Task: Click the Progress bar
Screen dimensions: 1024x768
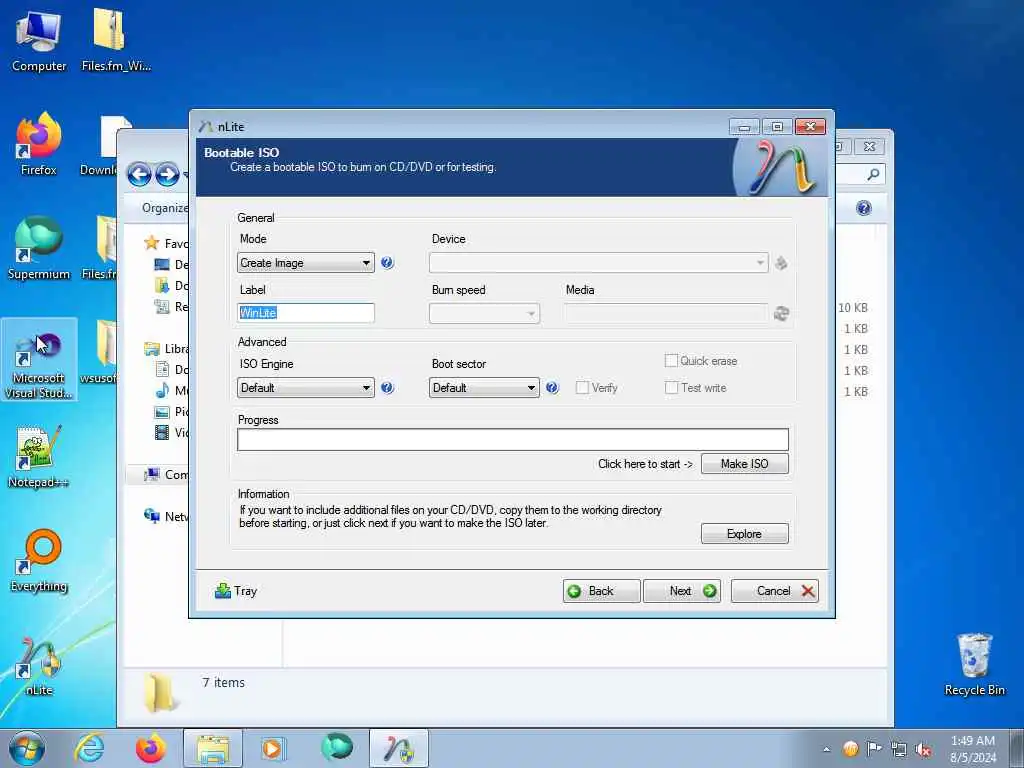Action: point(513,440)
